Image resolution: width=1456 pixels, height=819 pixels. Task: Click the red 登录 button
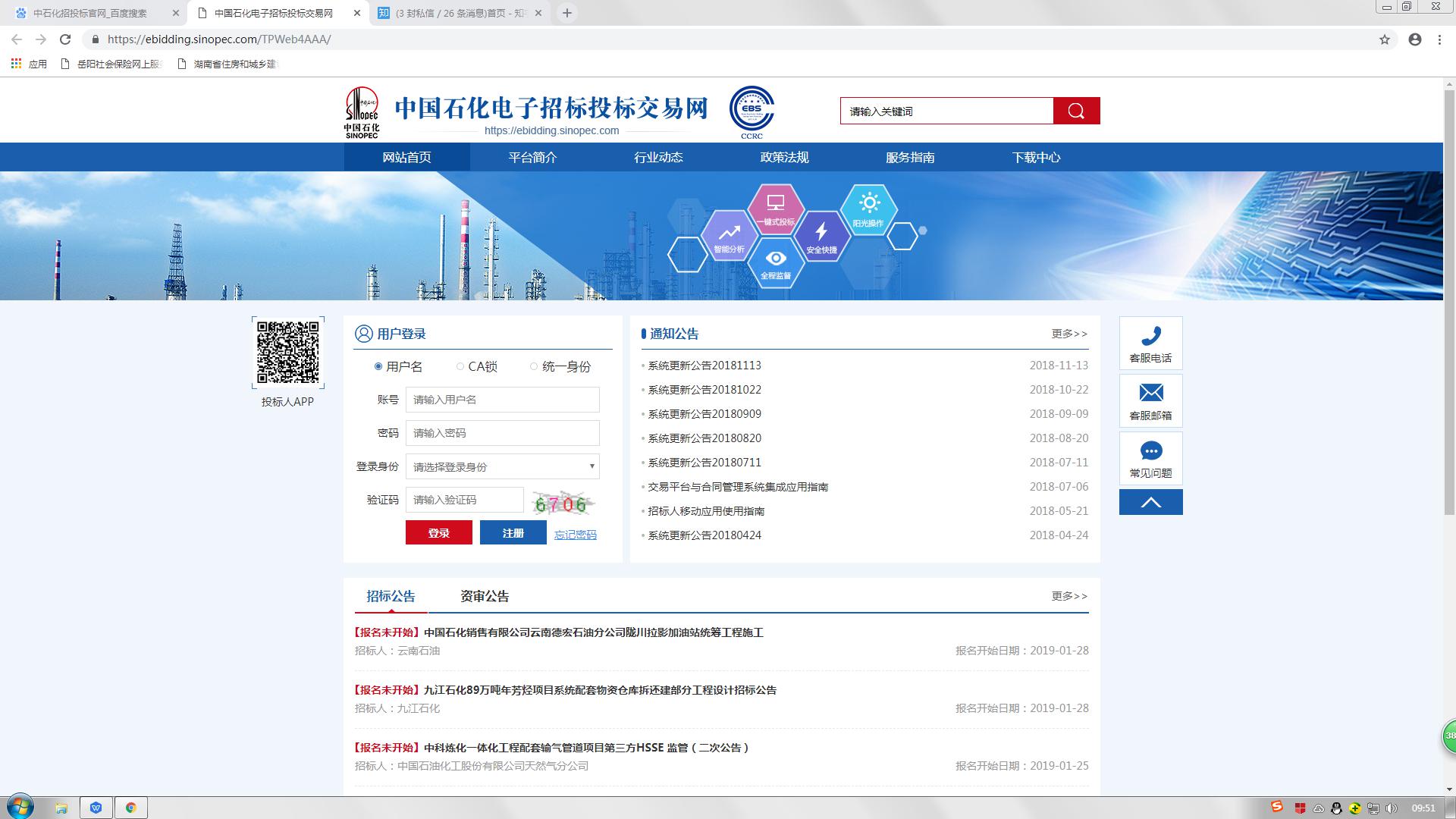438,532
